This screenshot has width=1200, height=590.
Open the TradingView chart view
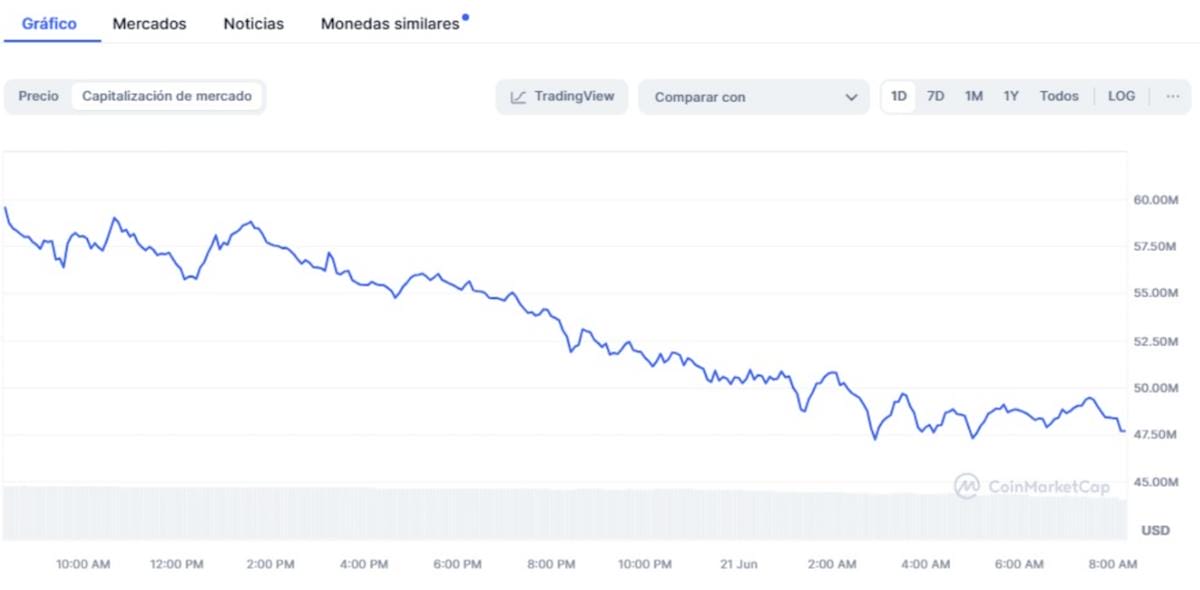[562, 97]
